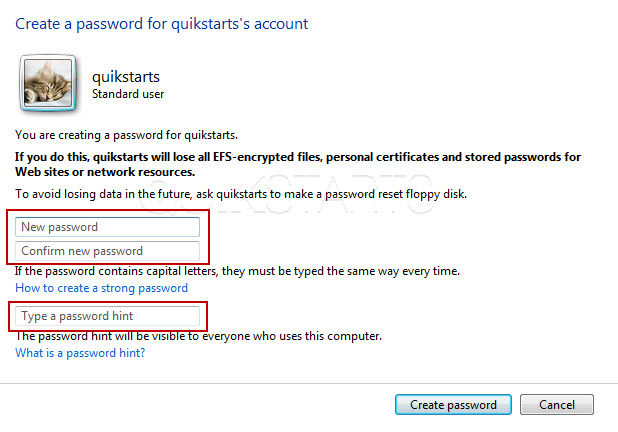Click the Standard user account type text
The width and height of the screenshot is (618, 432).
pyautogui.click(x=128, y=94)
